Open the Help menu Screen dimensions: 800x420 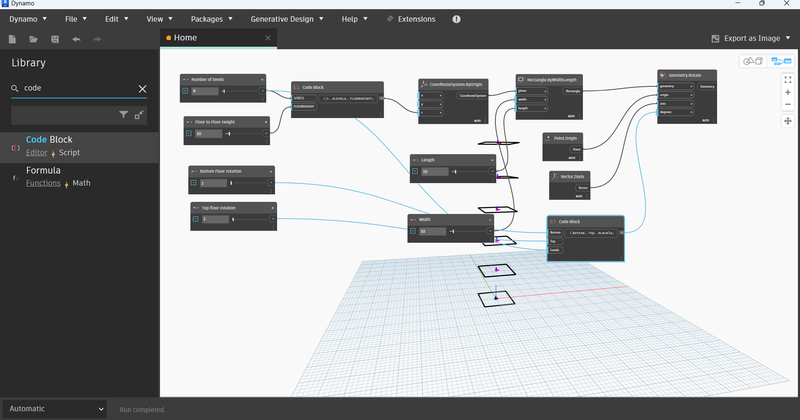[354, 19]
